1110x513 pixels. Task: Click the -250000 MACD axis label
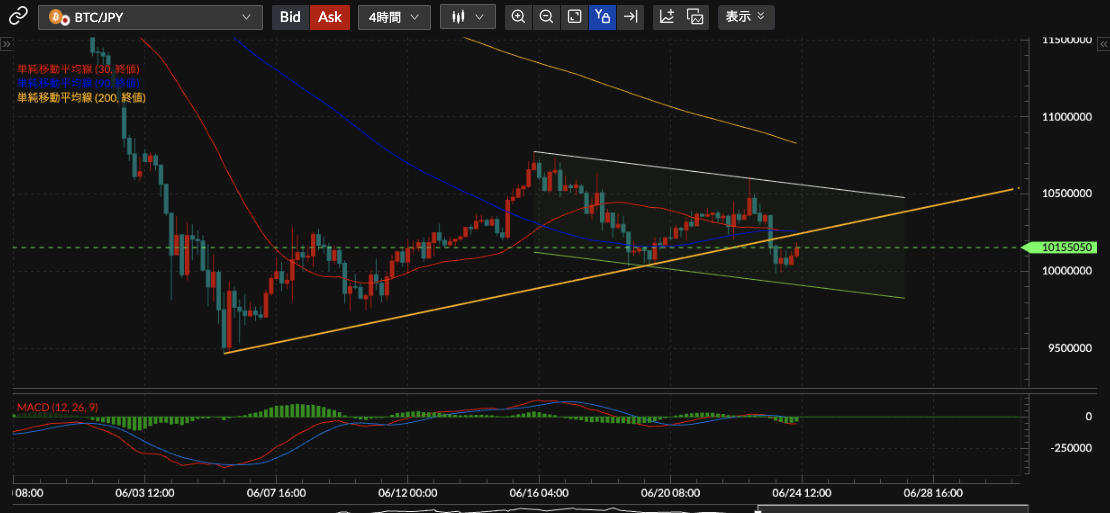pos(1072,449)
